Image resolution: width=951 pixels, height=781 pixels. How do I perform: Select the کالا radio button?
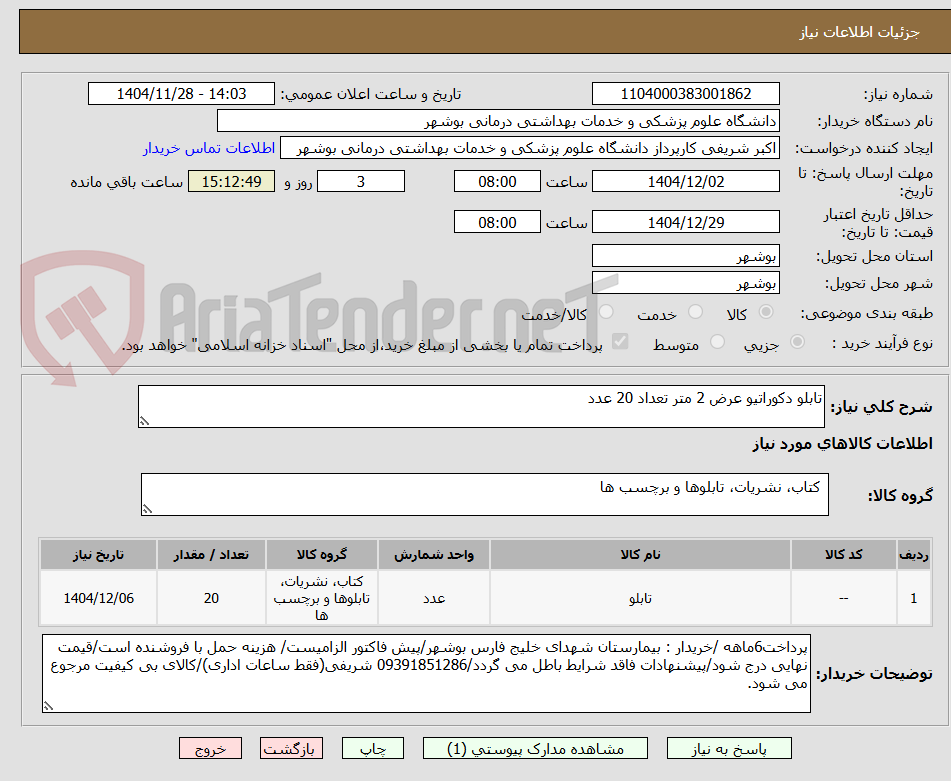pyautogui.click(x=766, y=312)
